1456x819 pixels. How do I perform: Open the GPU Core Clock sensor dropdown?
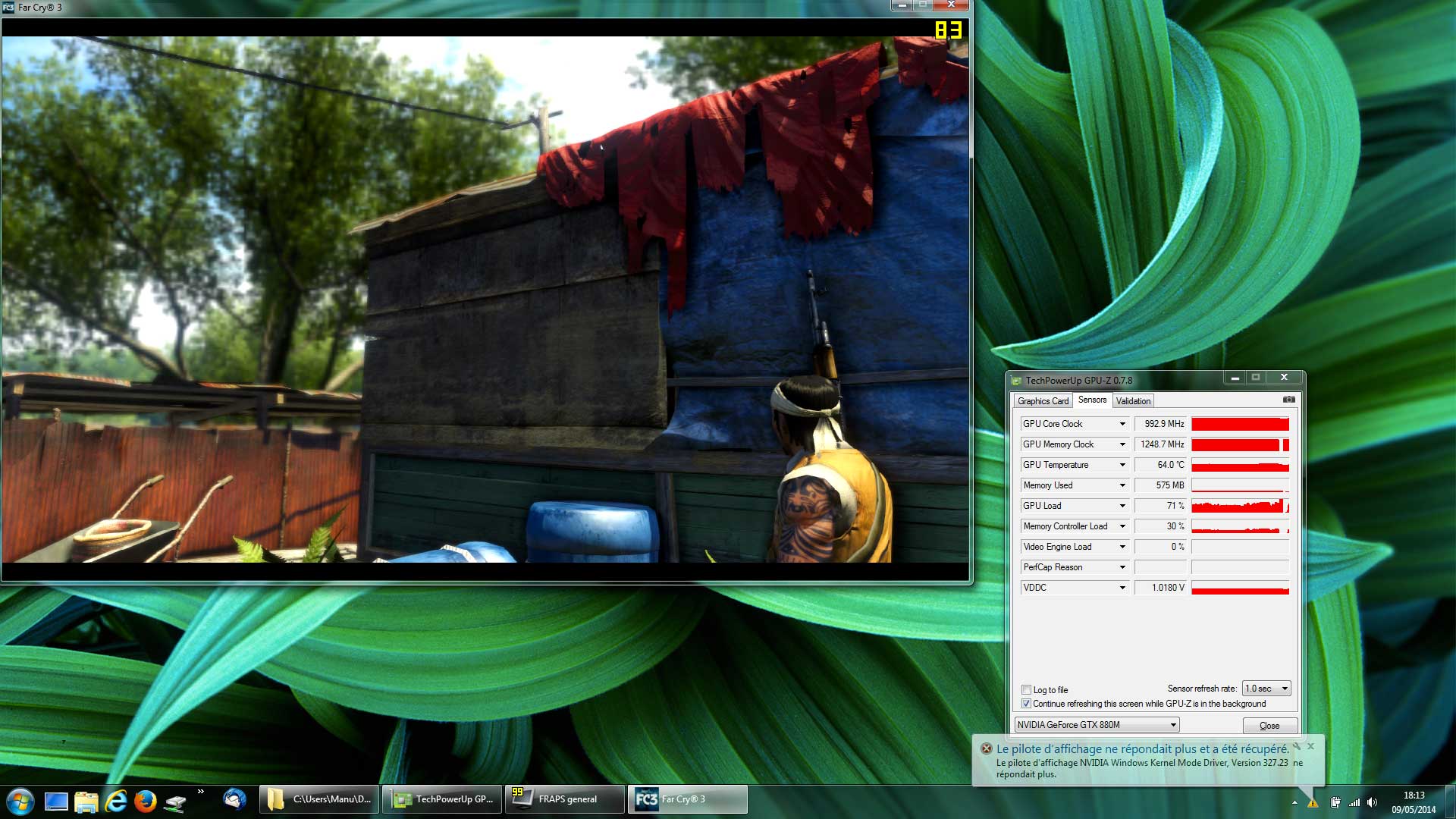1122,424
